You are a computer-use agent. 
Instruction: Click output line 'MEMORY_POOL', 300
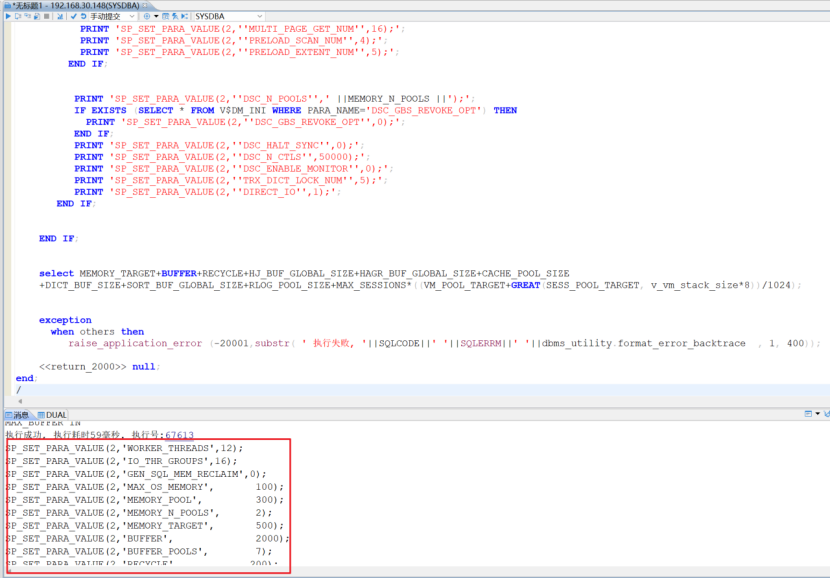(x=145, y=500)
